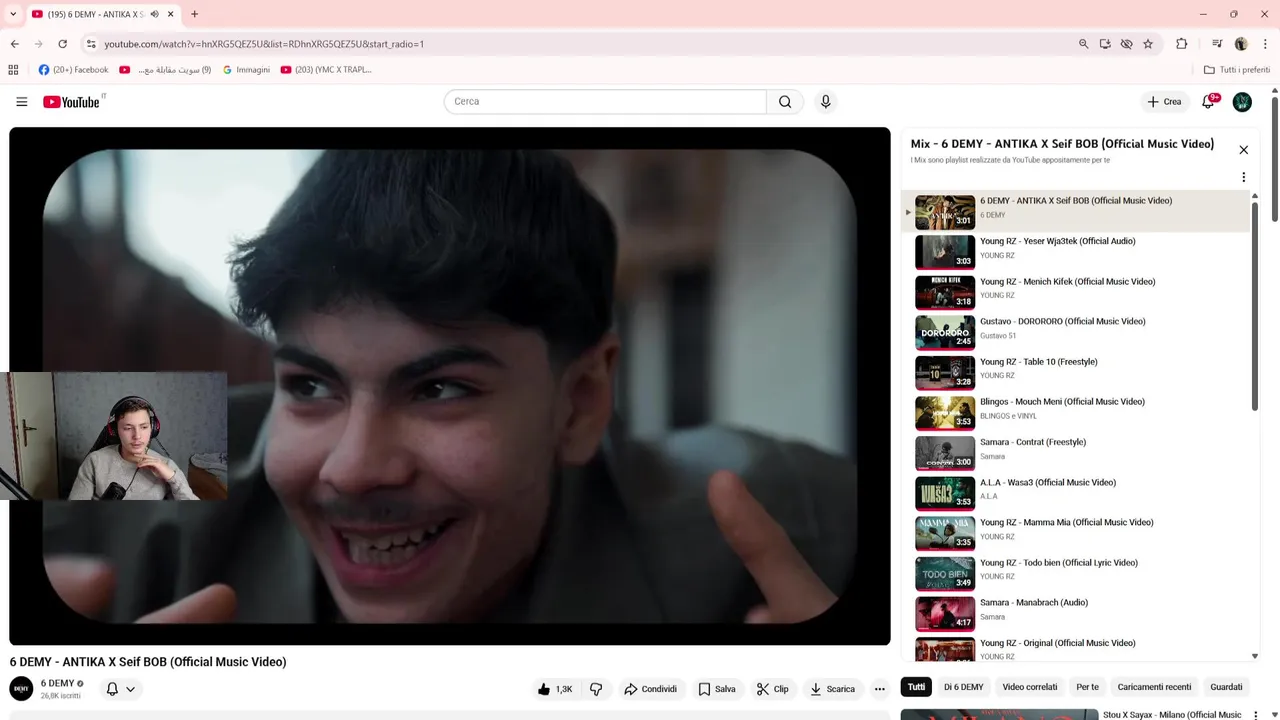The width and height of the screenshot is (1280, 720).
Task: Open more actions ellipsis below video
Action: tap(880, 689)
